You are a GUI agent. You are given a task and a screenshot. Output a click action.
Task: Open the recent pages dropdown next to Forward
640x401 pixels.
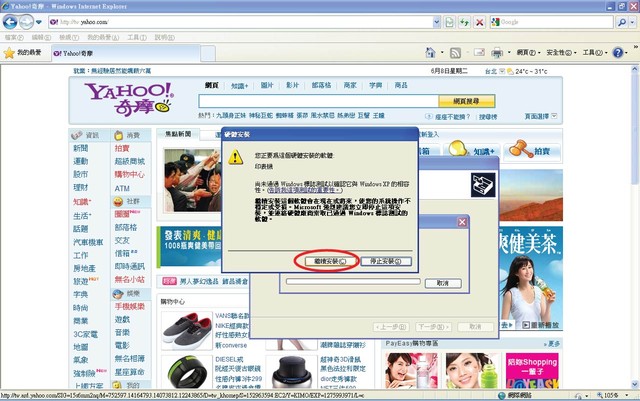pyautogui.click(x=39, y=22)
